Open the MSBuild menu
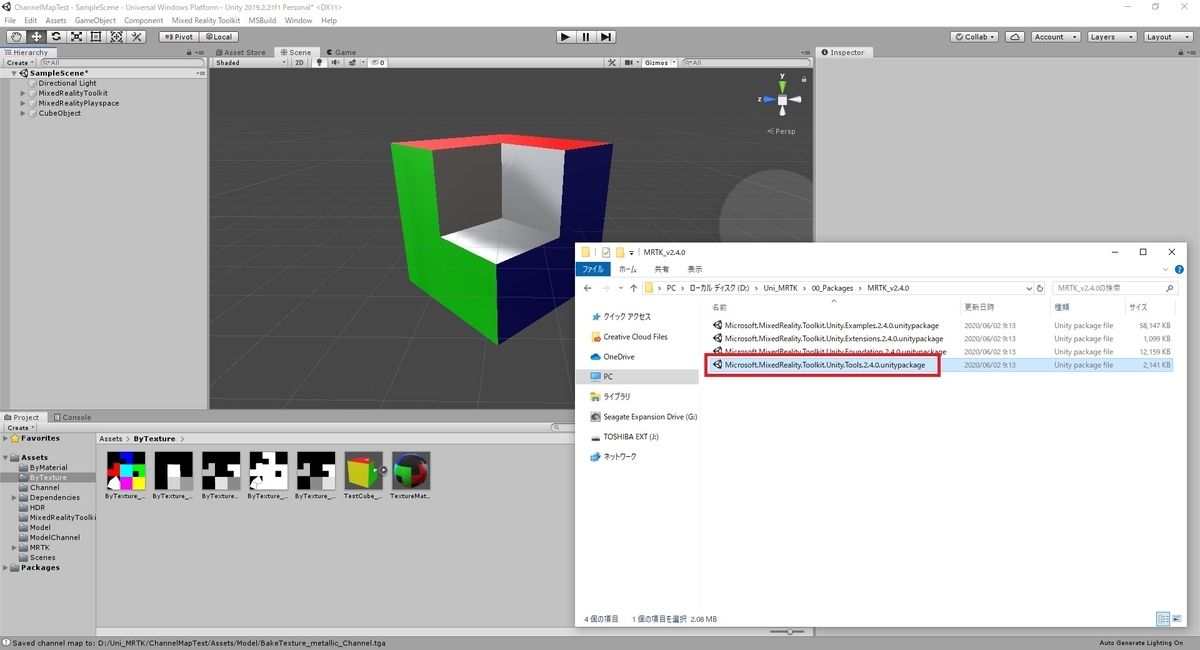Viewport: 1200px width, 650px height. tap(262, 20)
